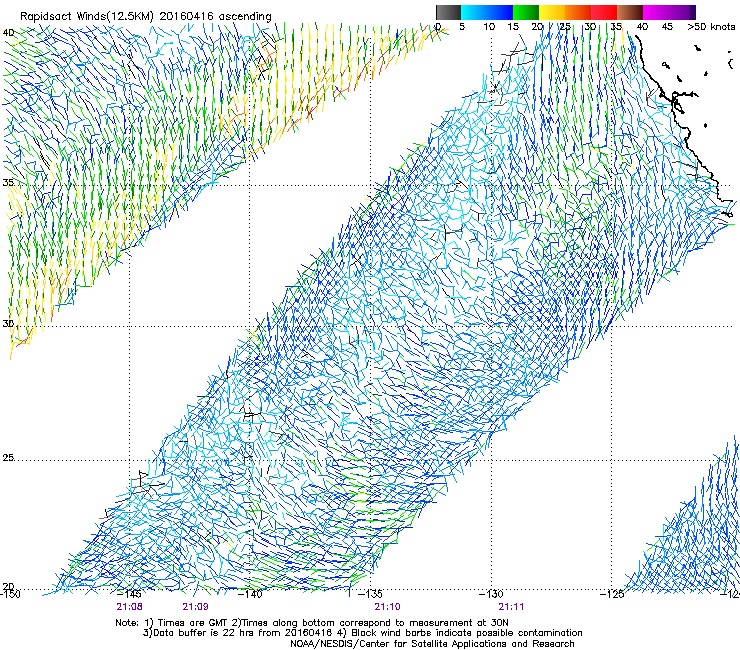
Task: Click the latitude label '30' on left axis
Action: (x=8, y=324)
